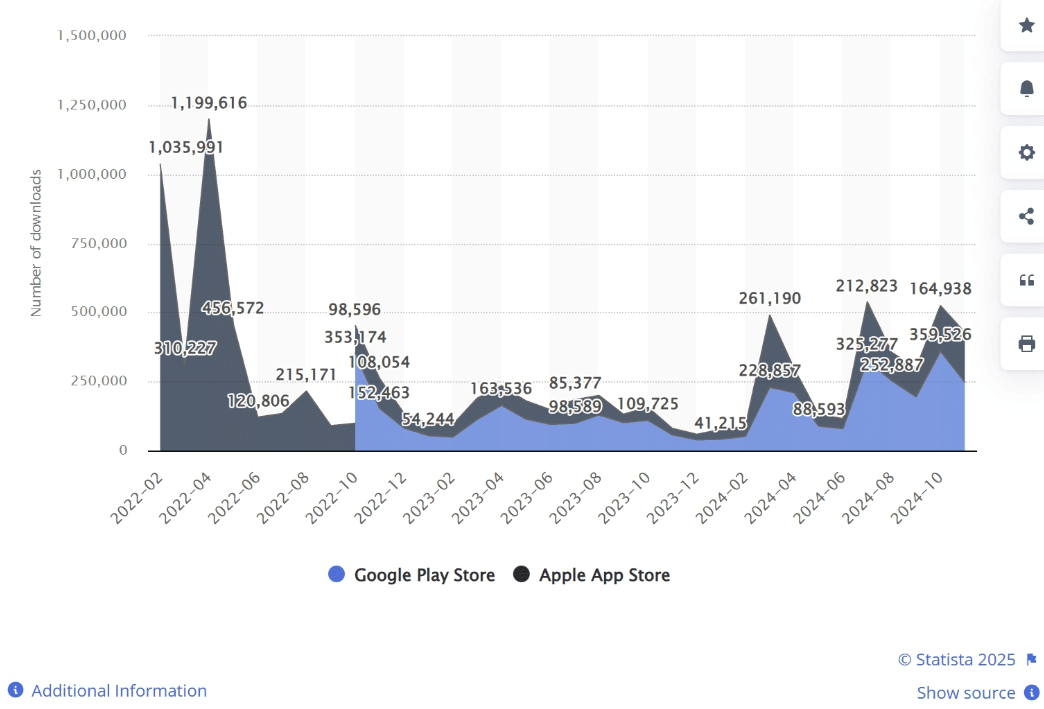Click the blue Google Play Store legend dot

pyautogui.click(x=337, y=575)
